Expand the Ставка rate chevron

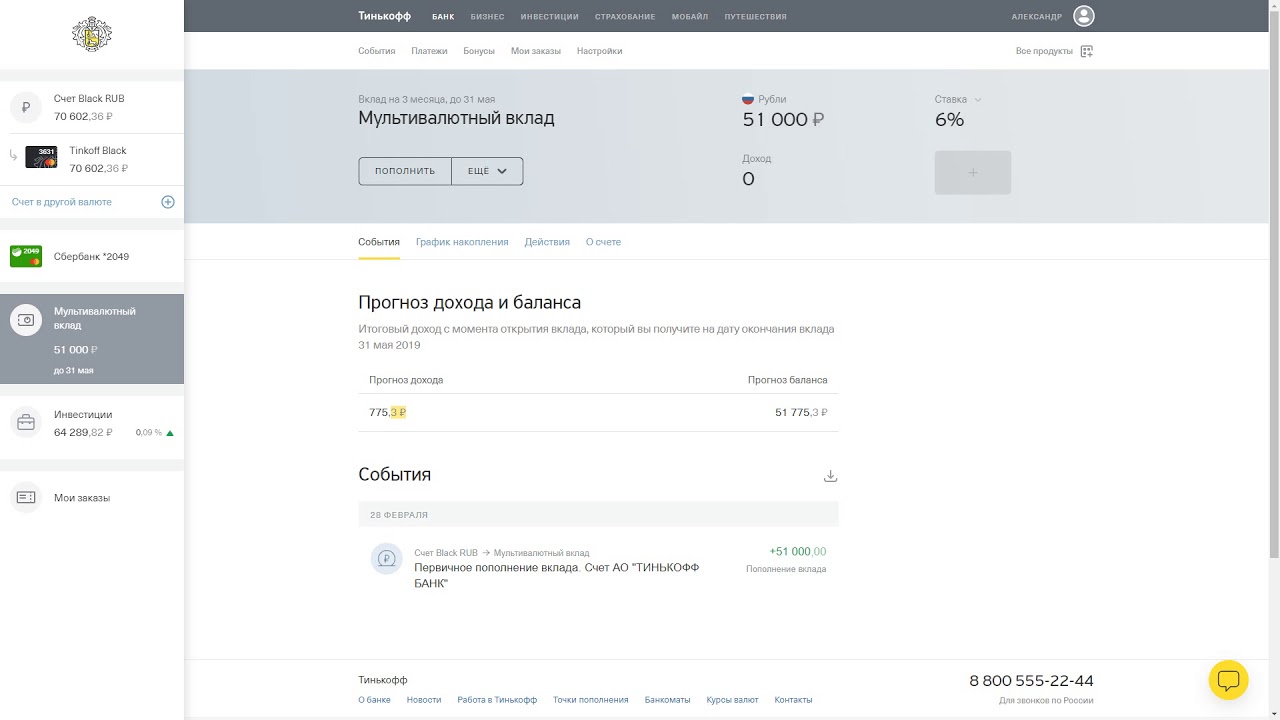coord(978,100)
